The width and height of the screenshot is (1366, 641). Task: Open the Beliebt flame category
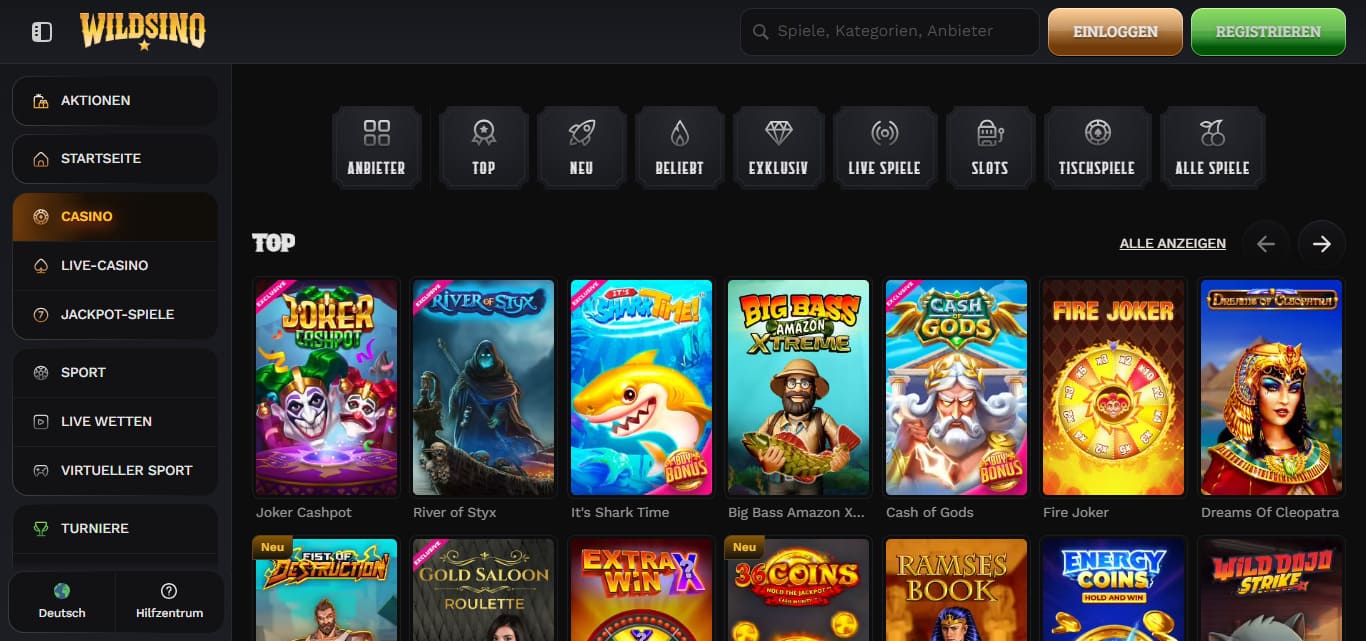pyautogui.click(x=680, y=147)
